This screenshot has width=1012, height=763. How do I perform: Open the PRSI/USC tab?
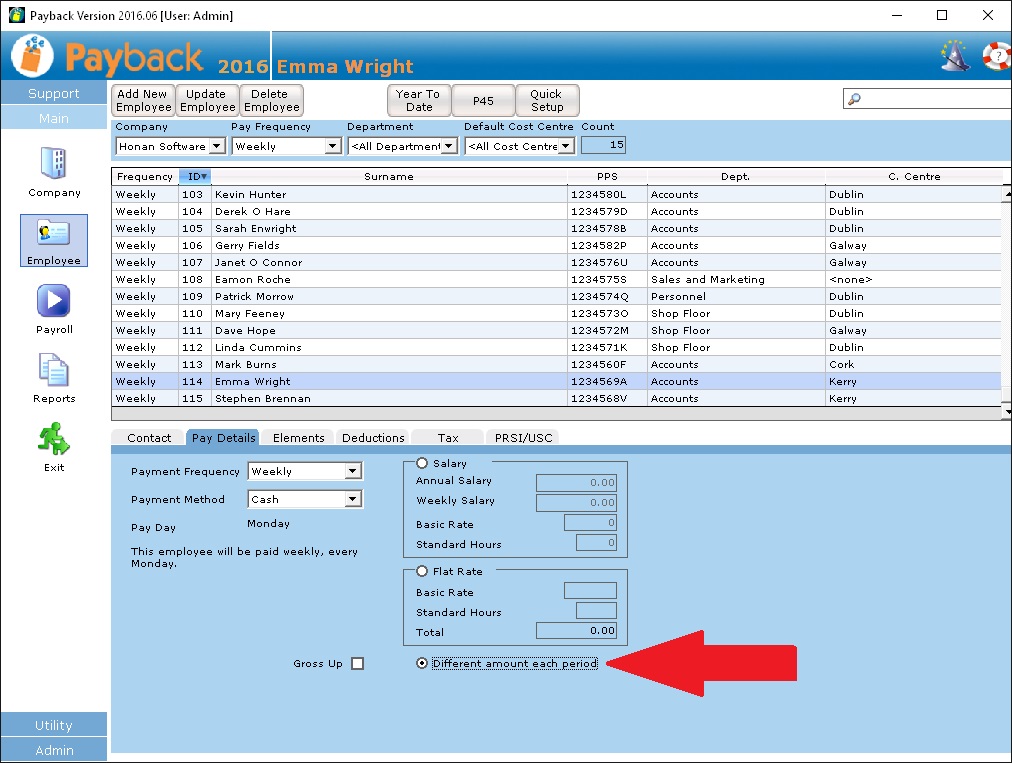tap(523, 438)
